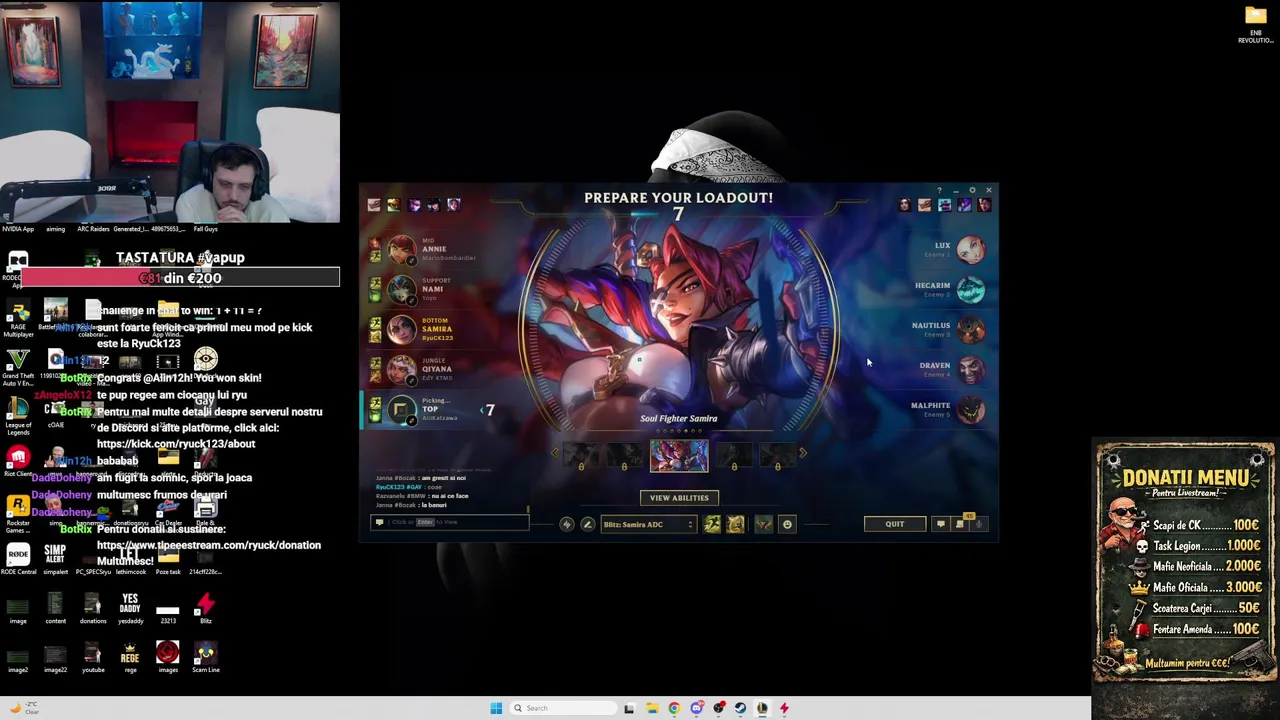This screenshot has width=1280, height=720.
Task: Open the tipeeestream donation link in chat
Action: [209, 545]
